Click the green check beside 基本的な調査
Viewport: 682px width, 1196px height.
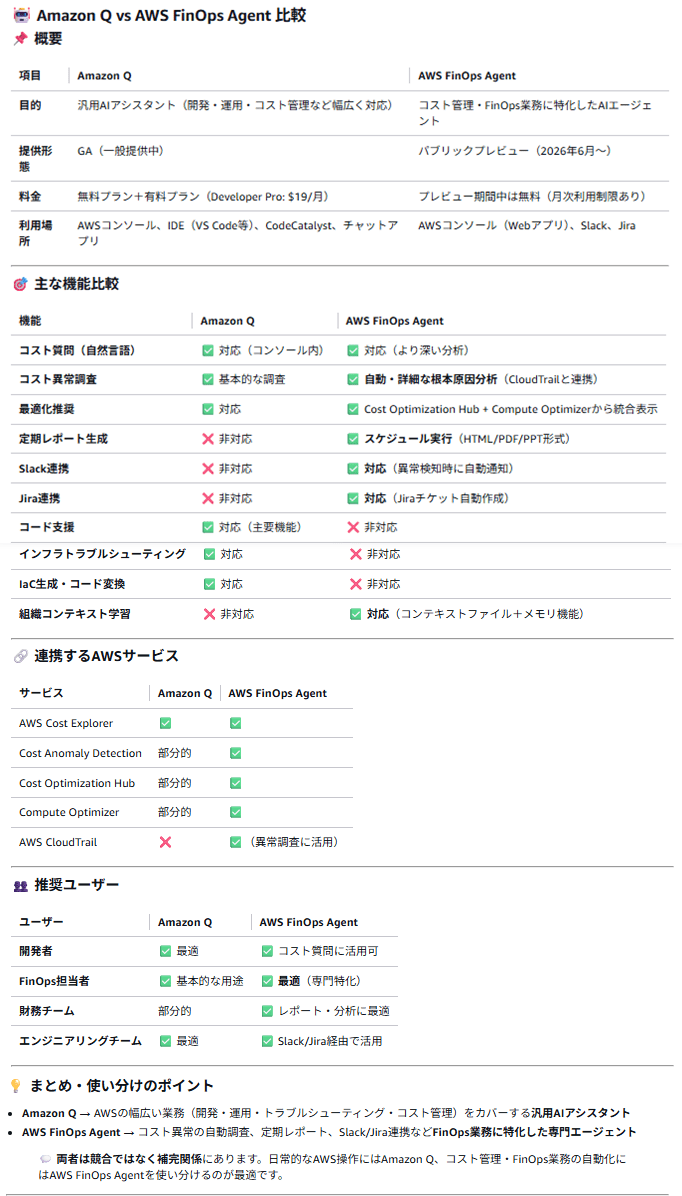coord(207,379)
